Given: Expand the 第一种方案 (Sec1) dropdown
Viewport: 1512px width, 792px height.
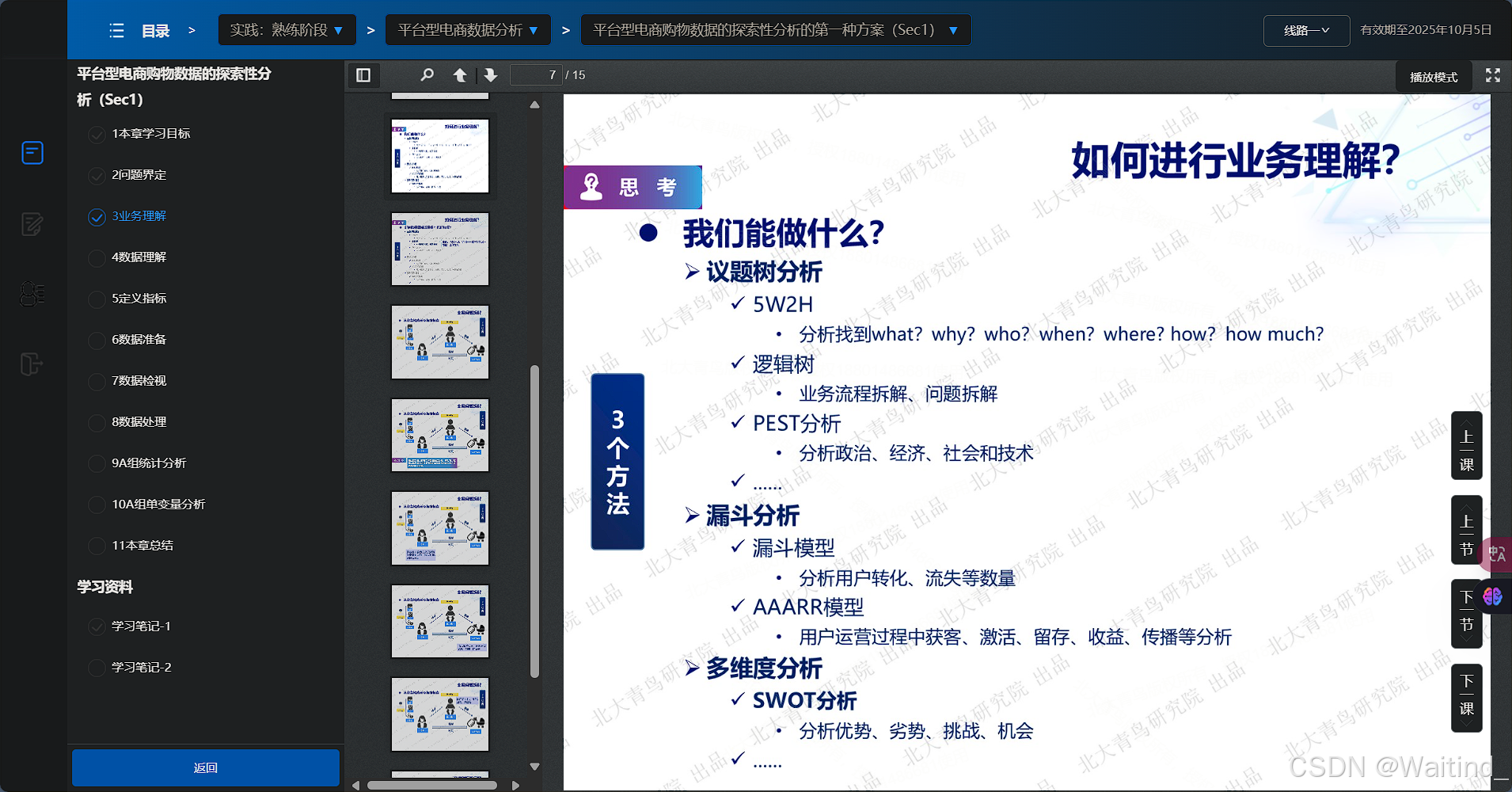Looking at the screenshot, I should click(776, 30).
